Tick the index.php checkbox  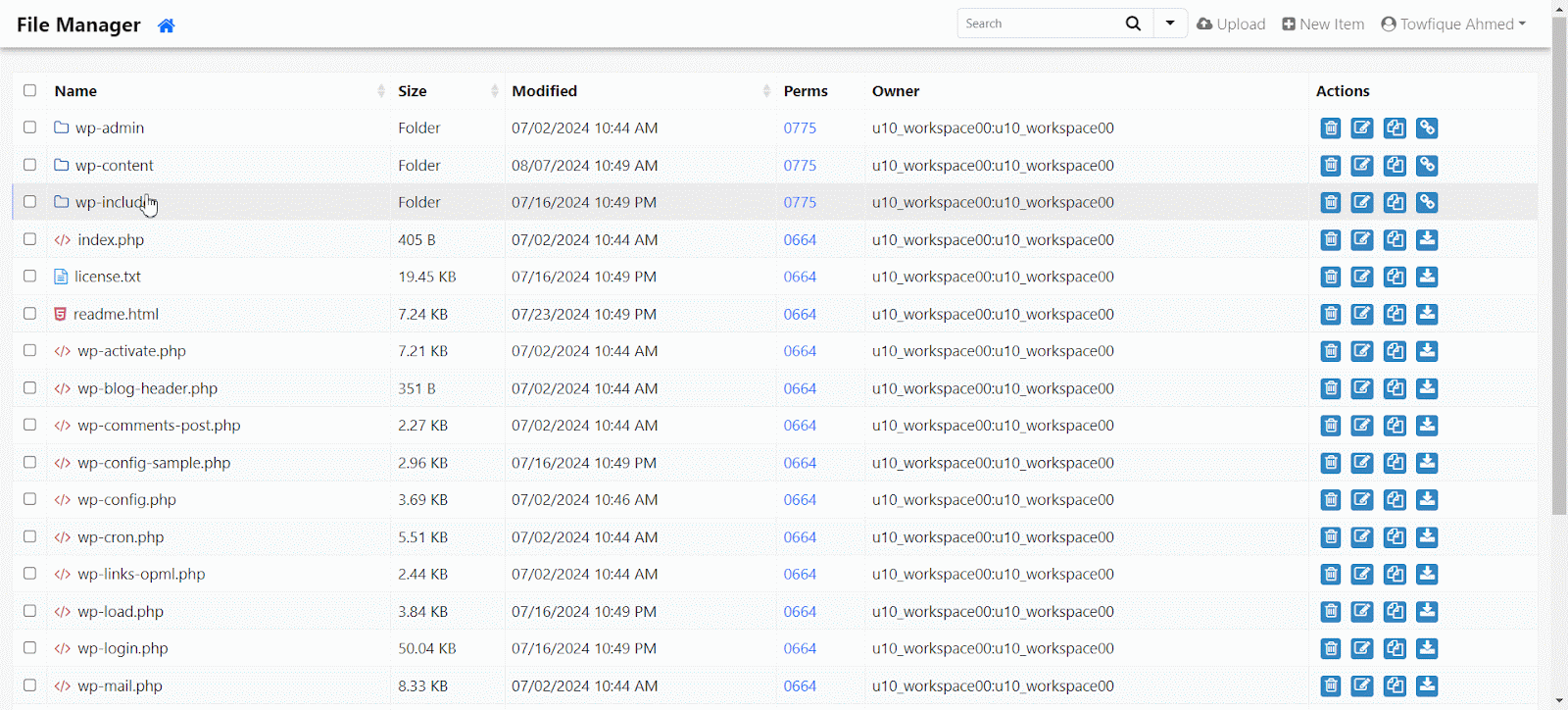pyautogui.click(x=30, y=239)
